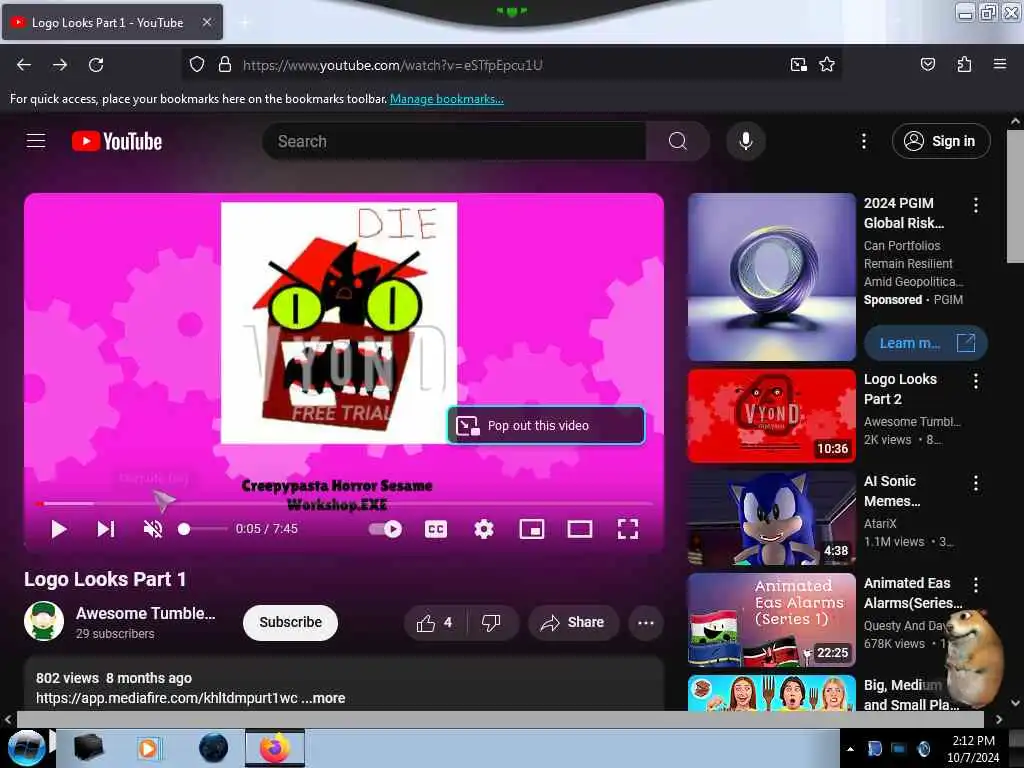Viewport: 1024px width, 768px height.
Task: Unmute the video audio
Action: [153, 529]
